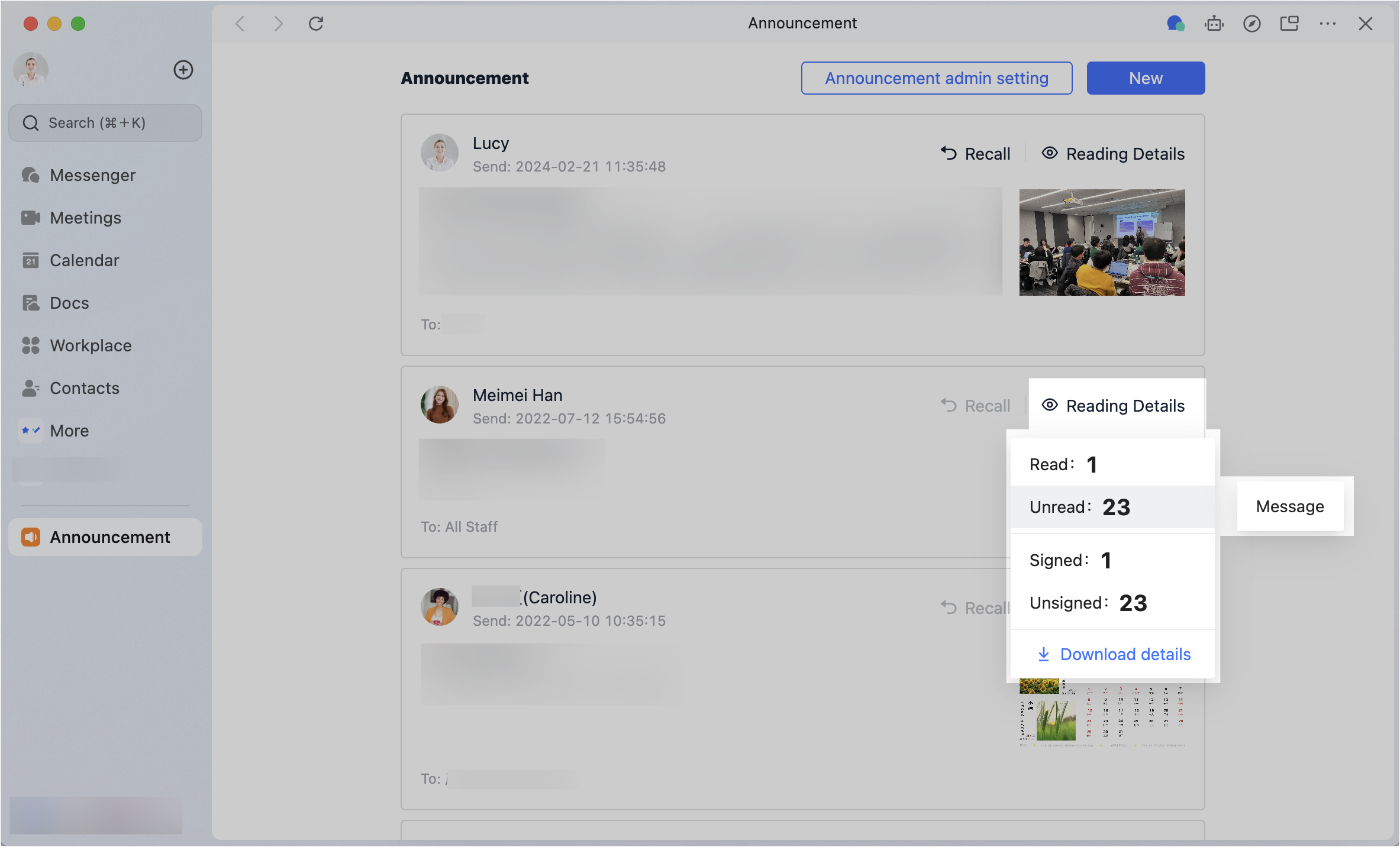Open the Meetings section
Viewport: 1400px width, 847px height.
point(85,218)
